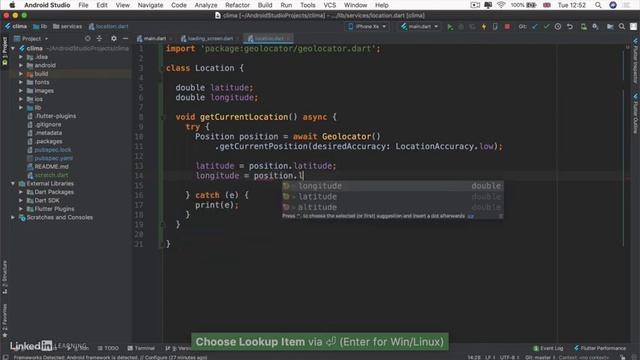This screenshot has width=640, height=360.
Task: Expand Dart SDK library node
Action: tap(21, 200)
